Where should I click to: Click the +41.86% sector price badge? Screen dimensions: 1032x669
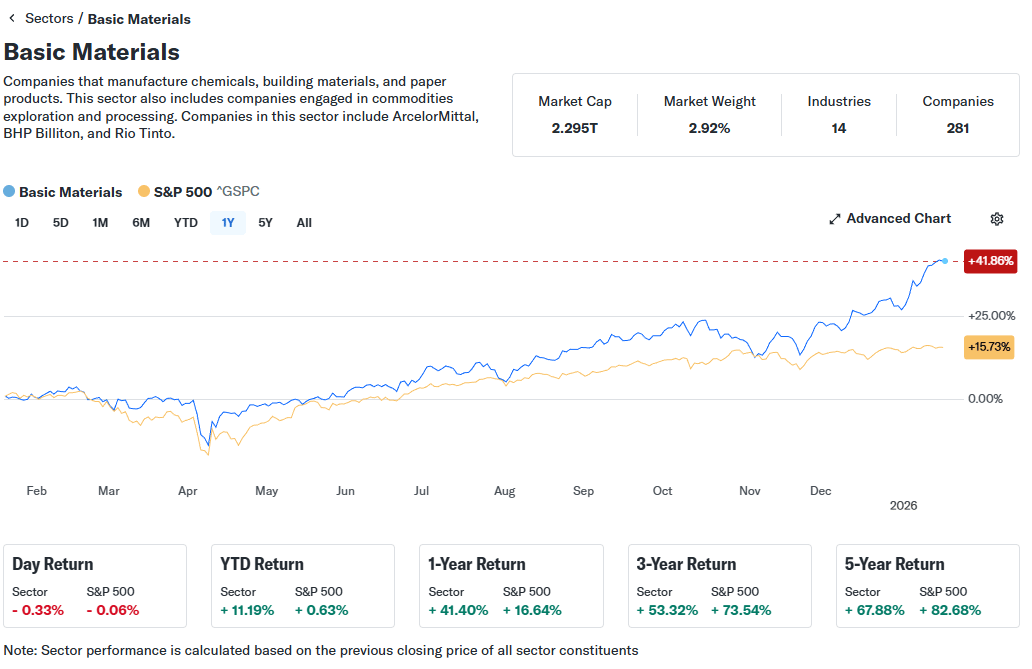tap(990, 261)
